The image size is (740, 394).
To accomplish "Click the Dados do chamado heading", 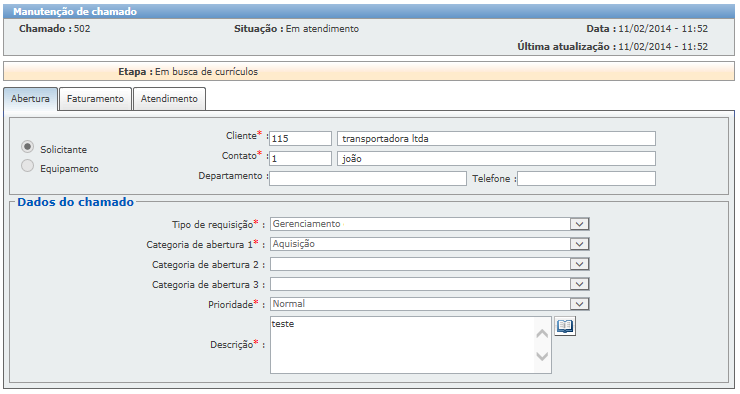I will point(76,202).
